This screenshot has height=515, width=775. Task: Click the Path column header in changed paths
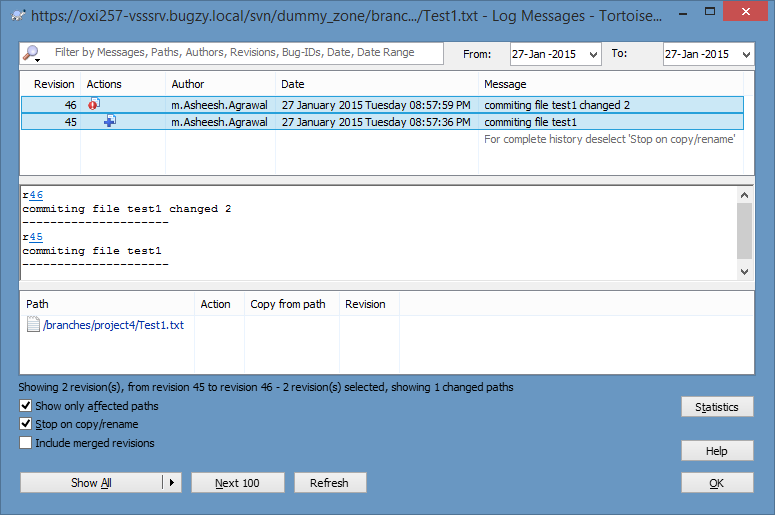click(x=107, y=304)
